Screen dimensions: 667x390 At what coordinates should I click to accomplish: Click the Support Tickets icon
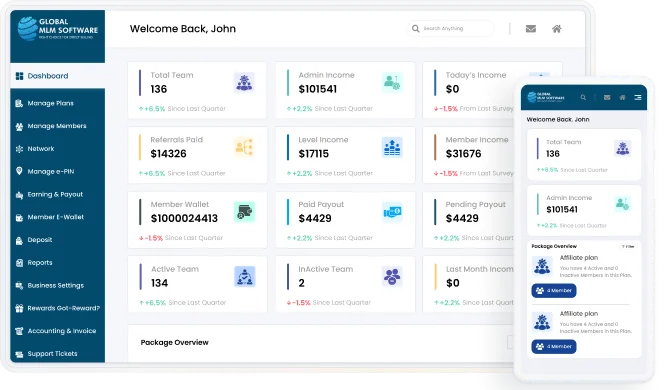(x=19, y=354)
